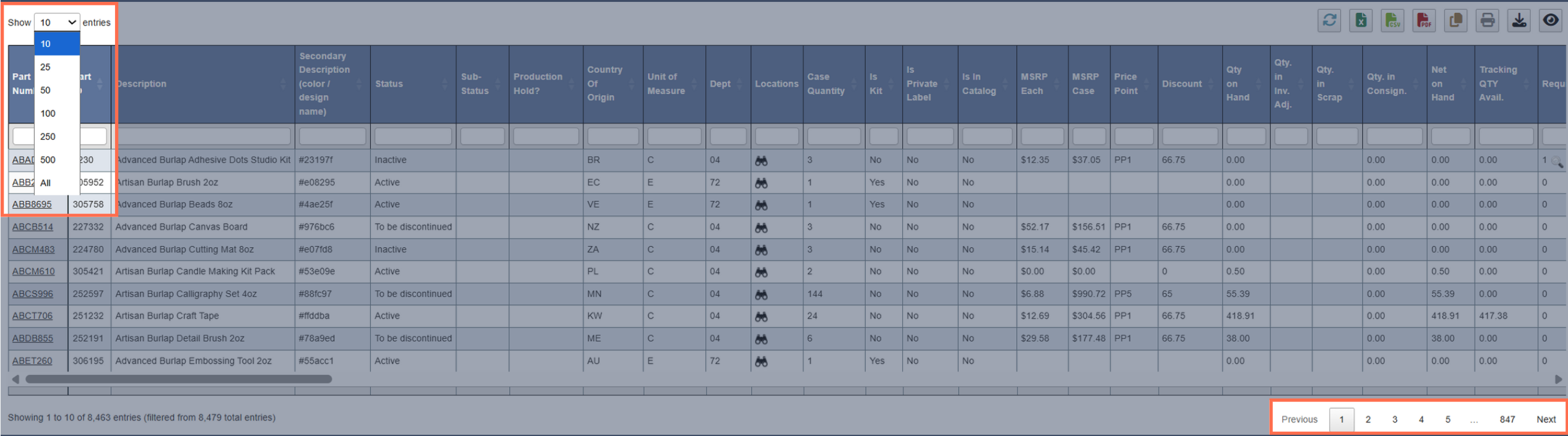The height and width of the screenshot is (436, 1568).
Task: Open part link ABET260
Action: (32, 361)
